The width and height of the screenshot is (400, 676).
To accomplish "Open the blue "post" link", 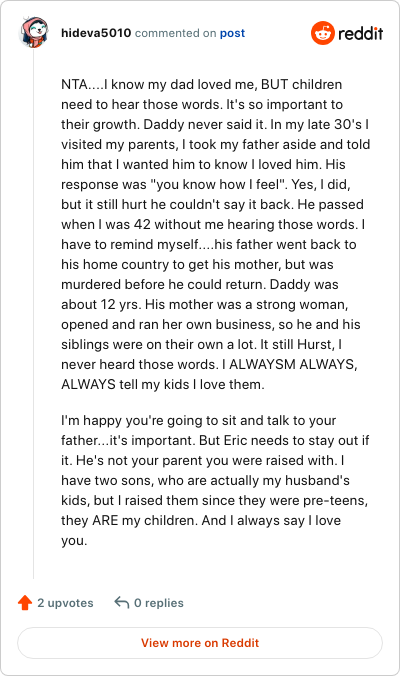I will (x=232, y=33).
